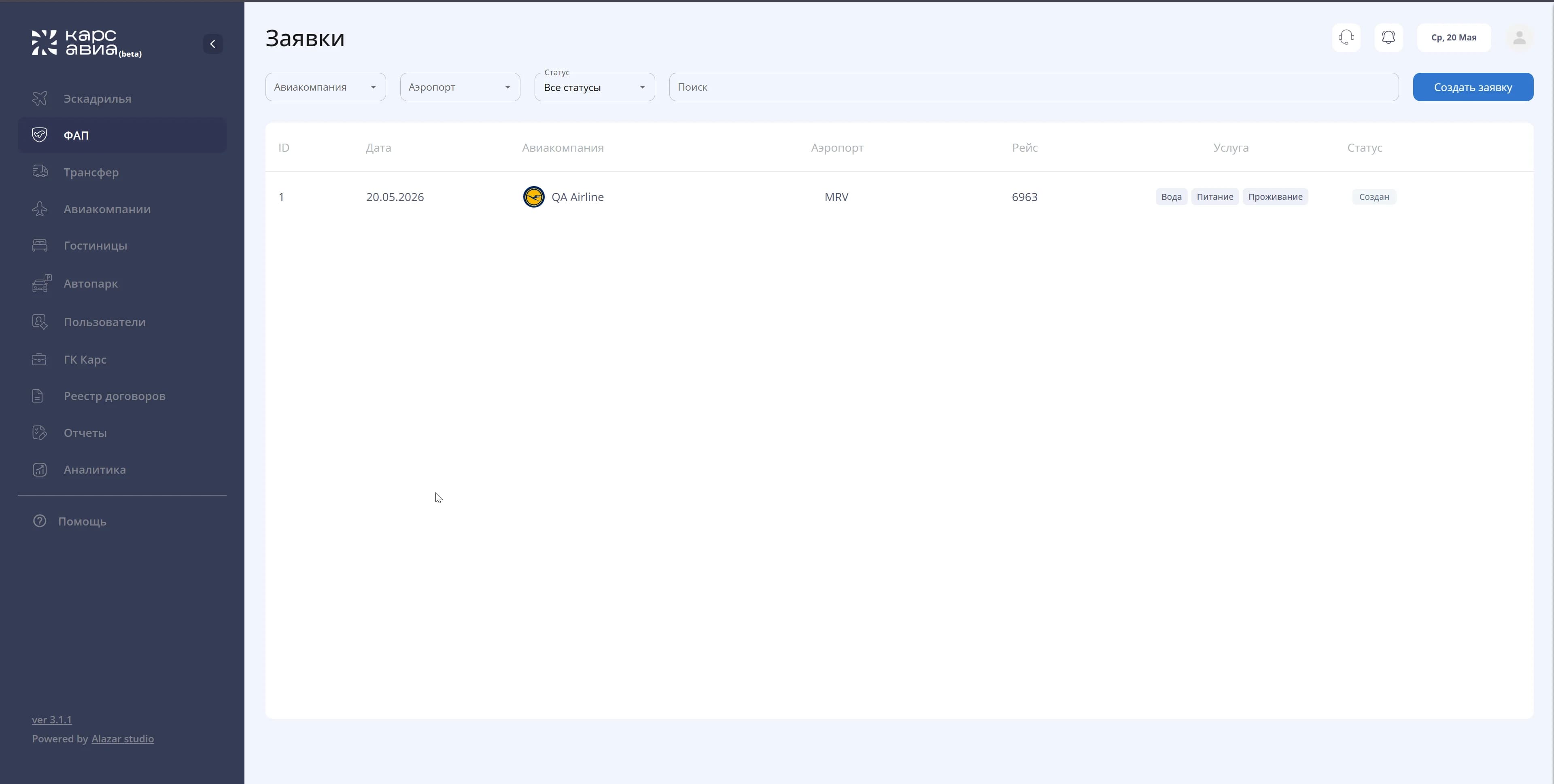
Task: Open the user profile avatar
Action: (x=1519, y=37)
